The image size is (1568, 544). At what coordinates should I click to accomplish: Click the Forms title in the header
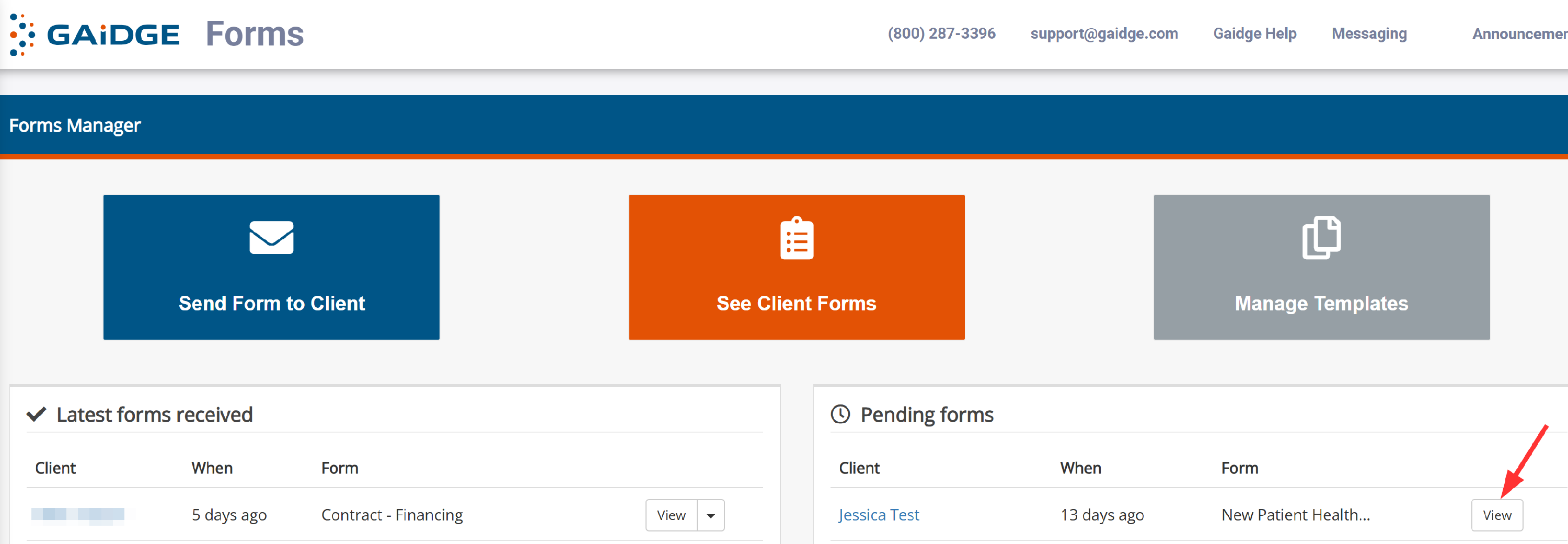click(255, 33)
